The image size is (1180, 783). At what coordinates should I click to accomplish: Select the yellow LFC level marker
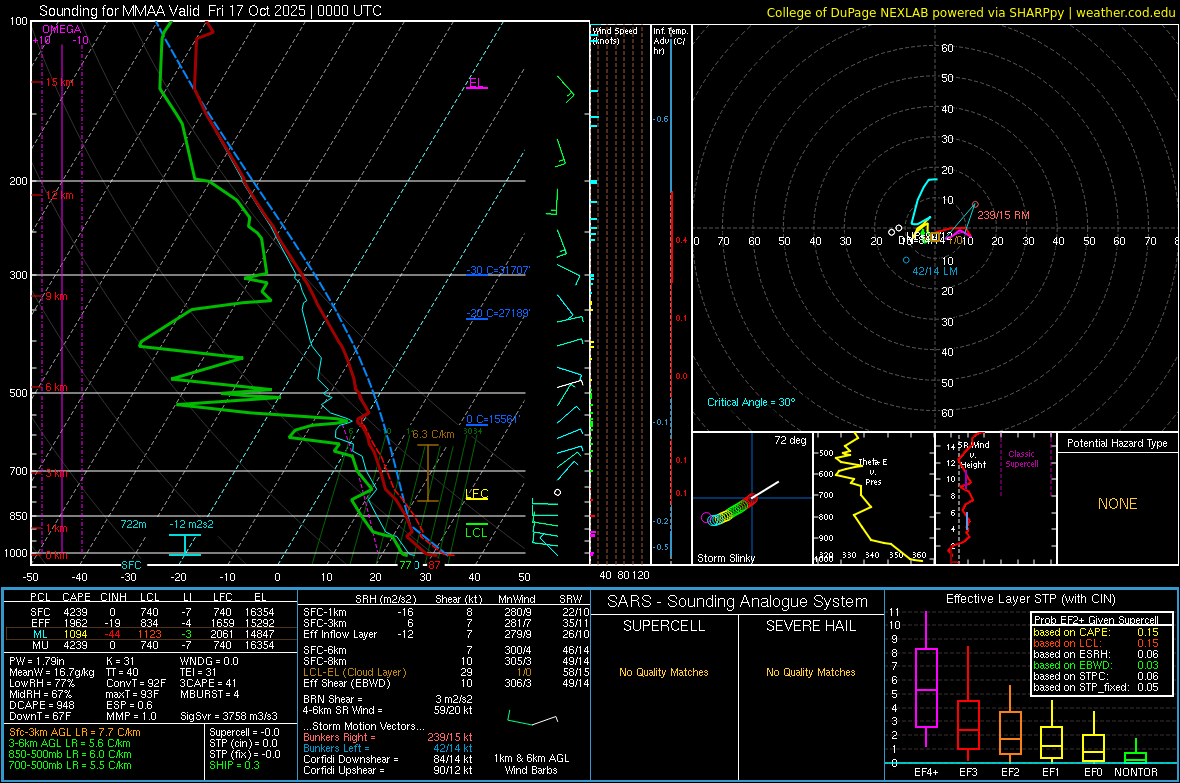point(476,494)
